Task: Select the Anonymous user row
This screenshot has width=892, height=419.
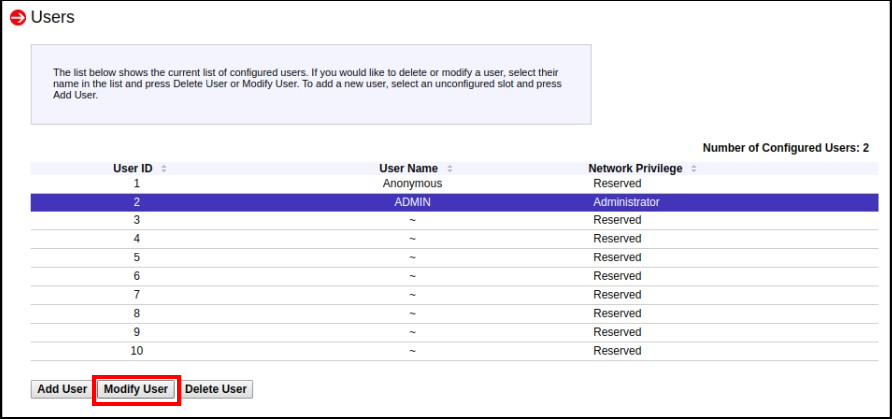Action: (411, 184)
